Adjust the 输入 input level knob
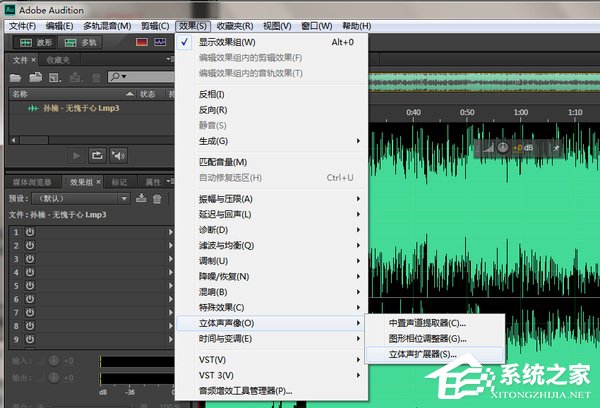Viewport: 600px width, 408px height. (x=54, y=361)
